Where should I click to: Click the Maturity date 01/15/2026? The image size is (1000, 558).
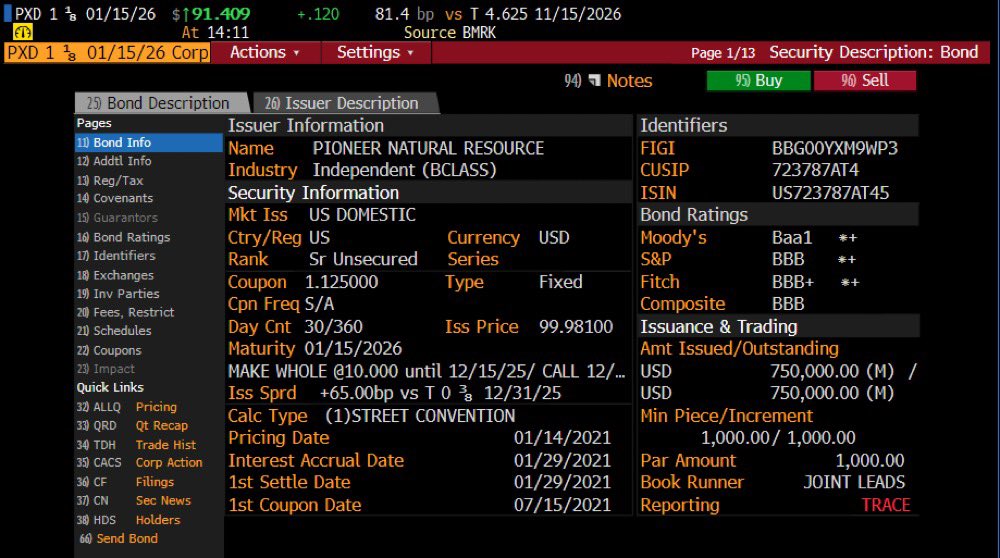(x=353, y=349)
